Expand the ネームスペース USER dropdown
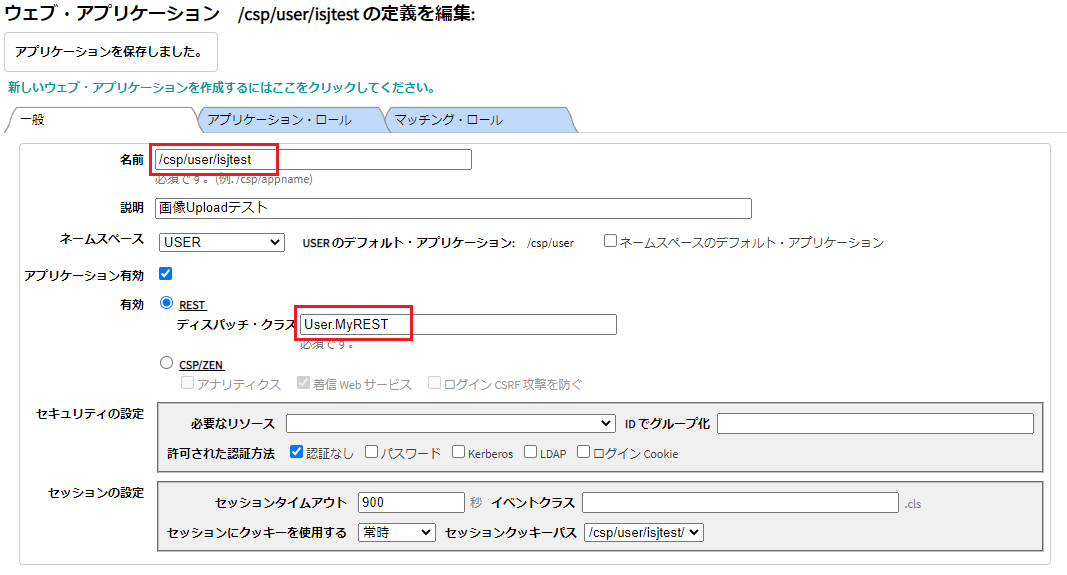 point(222,242)
